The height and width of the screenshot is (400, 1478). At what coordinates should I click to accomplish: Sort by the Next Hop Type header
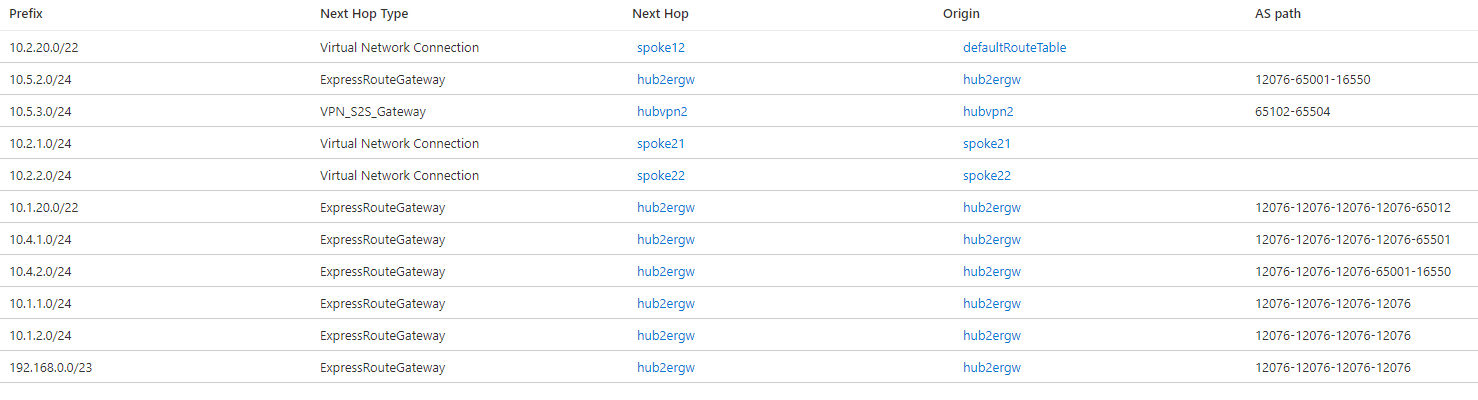coord(364,14)
